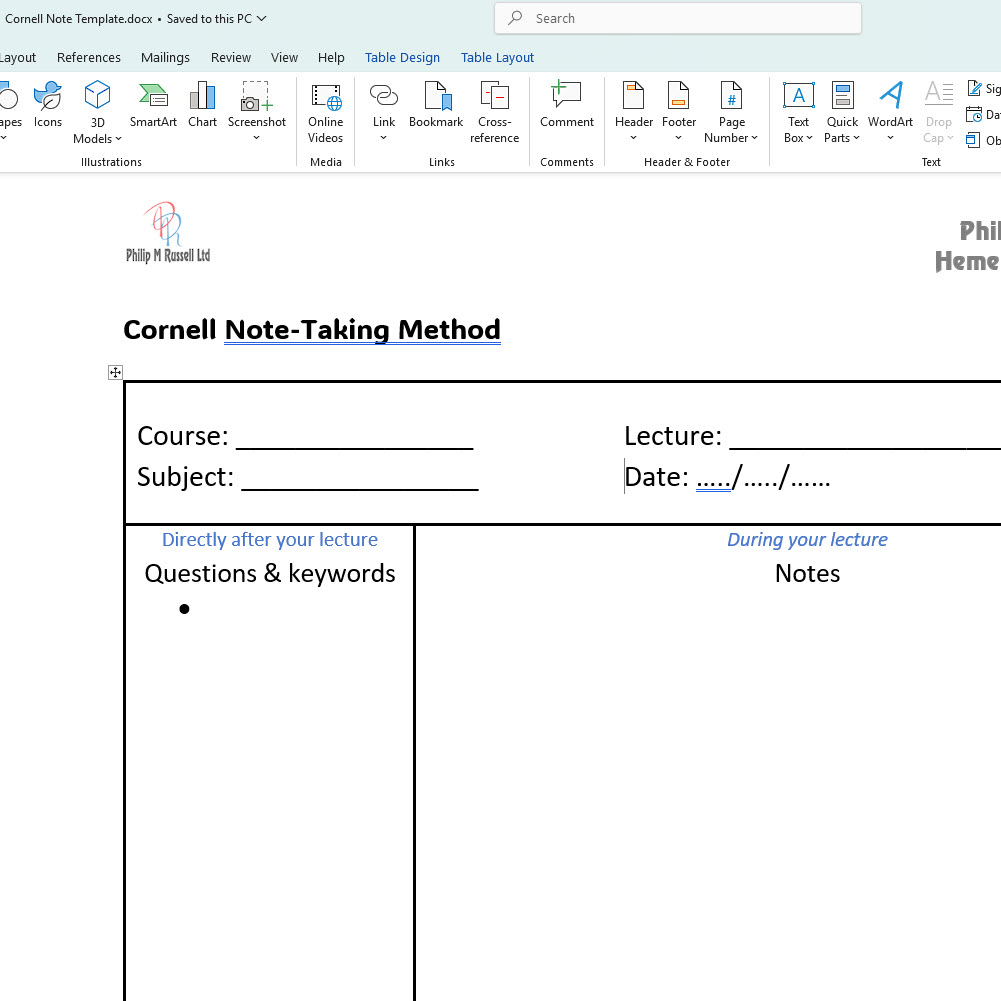Add a new Comment
This screenshot has height=1001, width=1001.
[566, 106]
